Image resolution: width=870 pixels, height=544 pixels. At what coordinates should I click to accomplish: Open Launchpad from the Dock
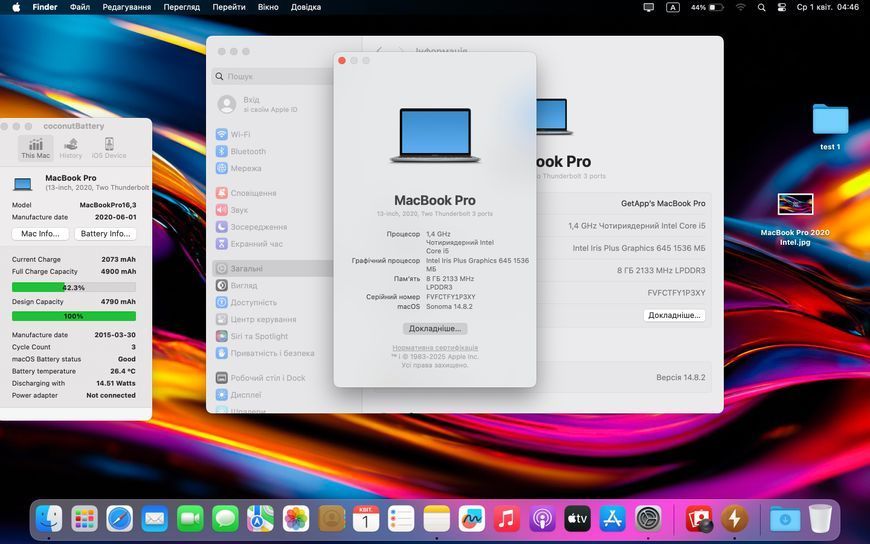point(84,519)
